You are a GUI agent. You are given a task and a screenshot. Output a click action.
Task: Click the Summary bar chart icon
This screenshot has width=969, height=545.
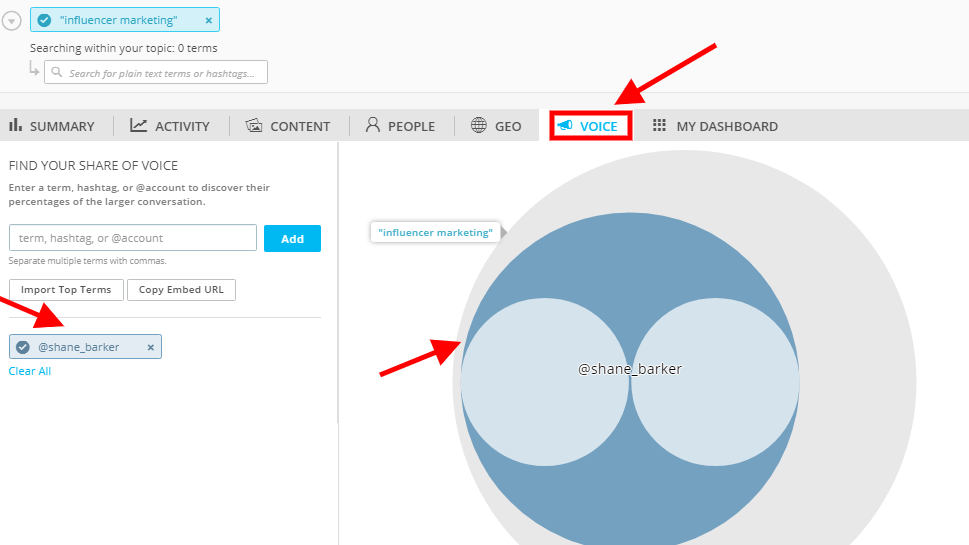tap(16, 126)
